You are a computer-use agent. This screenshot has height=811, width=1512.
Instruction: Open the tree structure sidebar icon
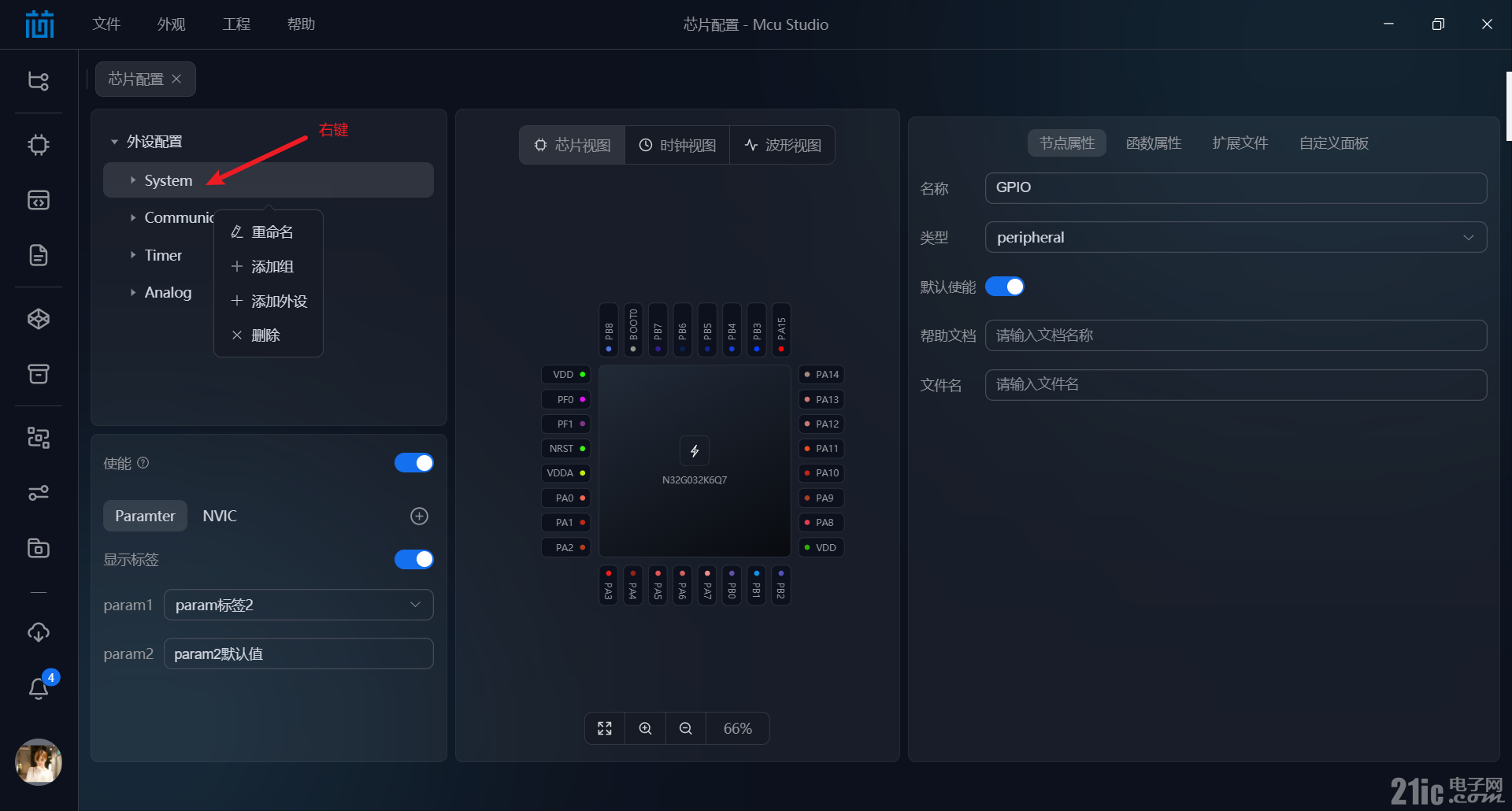(x=39, y=81)
